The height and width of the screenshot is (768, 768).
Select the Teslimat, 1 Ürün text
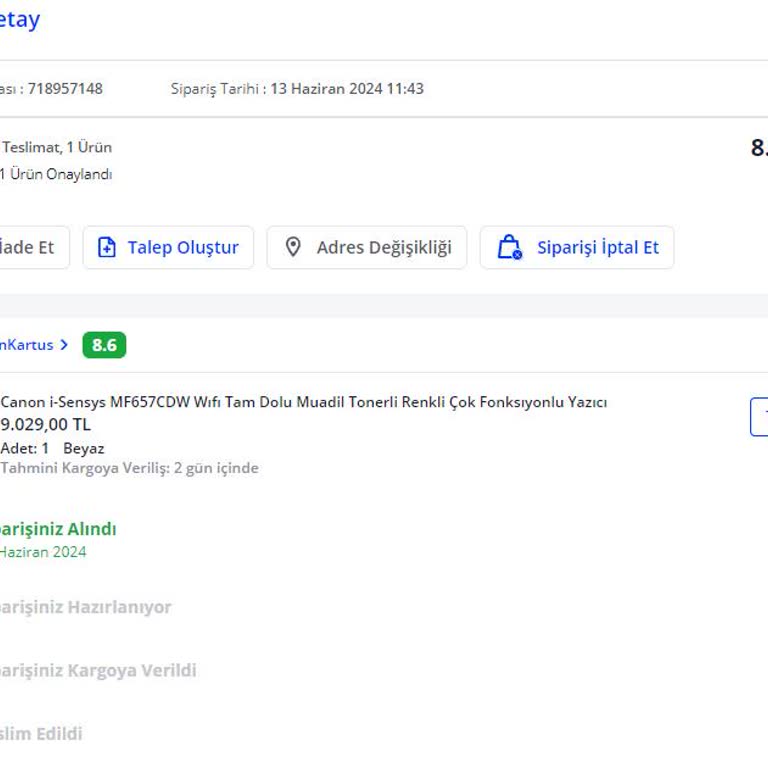[x=57, y=147]
